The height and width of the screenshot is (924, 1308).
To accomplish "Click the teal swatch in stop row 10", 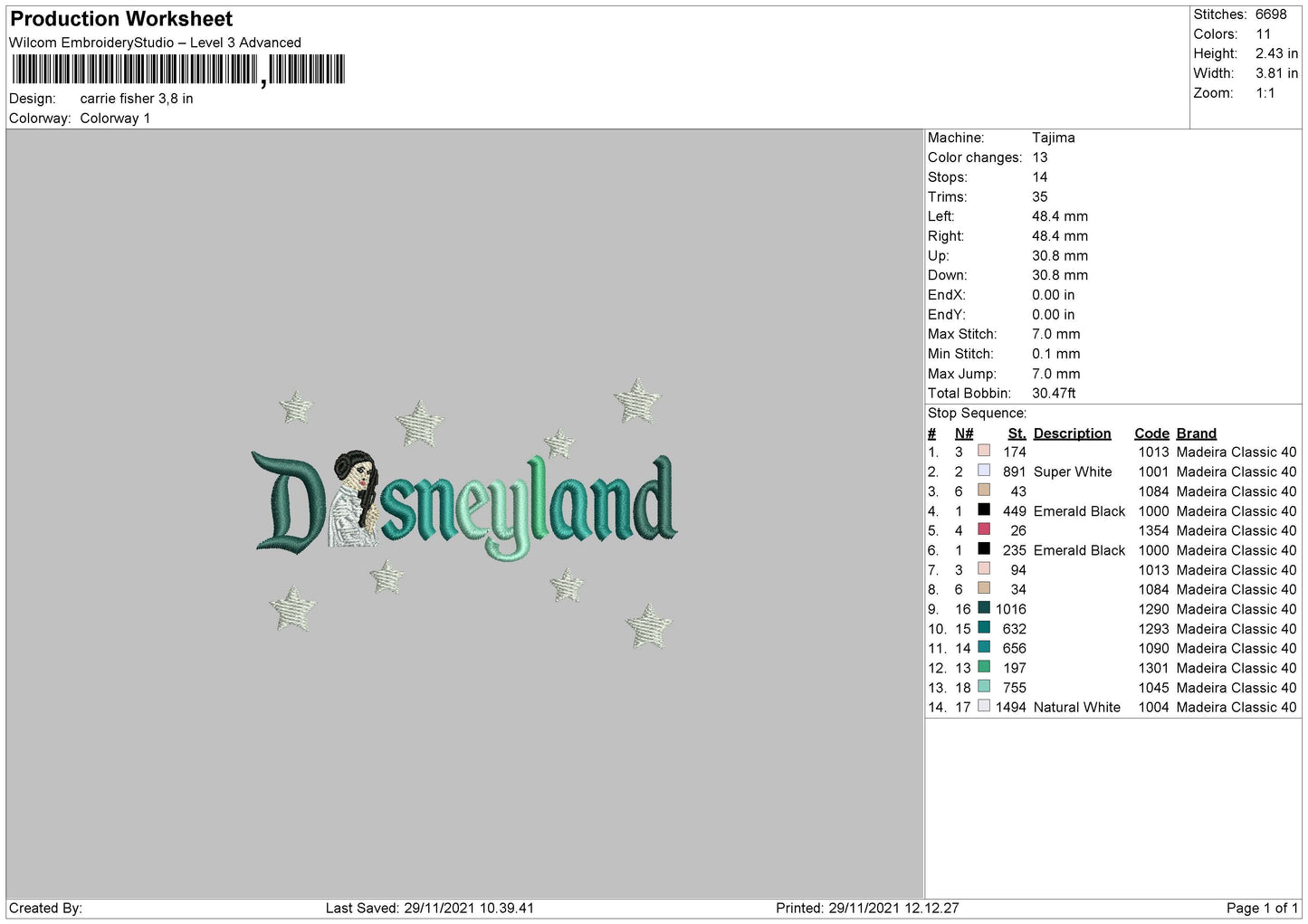I will [x=984, y=628].
